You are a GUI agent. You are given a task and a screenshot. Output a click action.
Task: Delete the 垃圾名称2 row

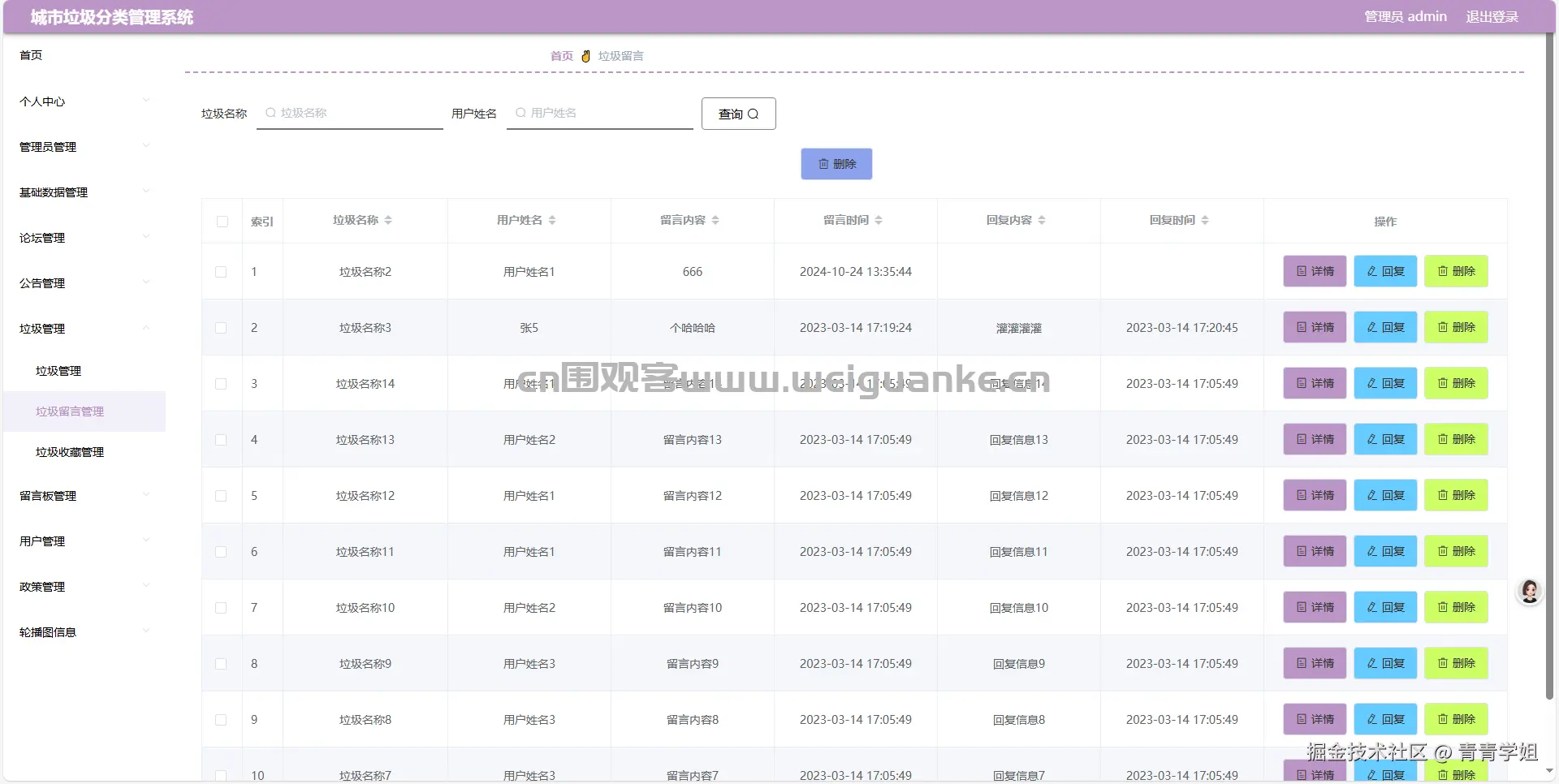(x=1456, y=271)
